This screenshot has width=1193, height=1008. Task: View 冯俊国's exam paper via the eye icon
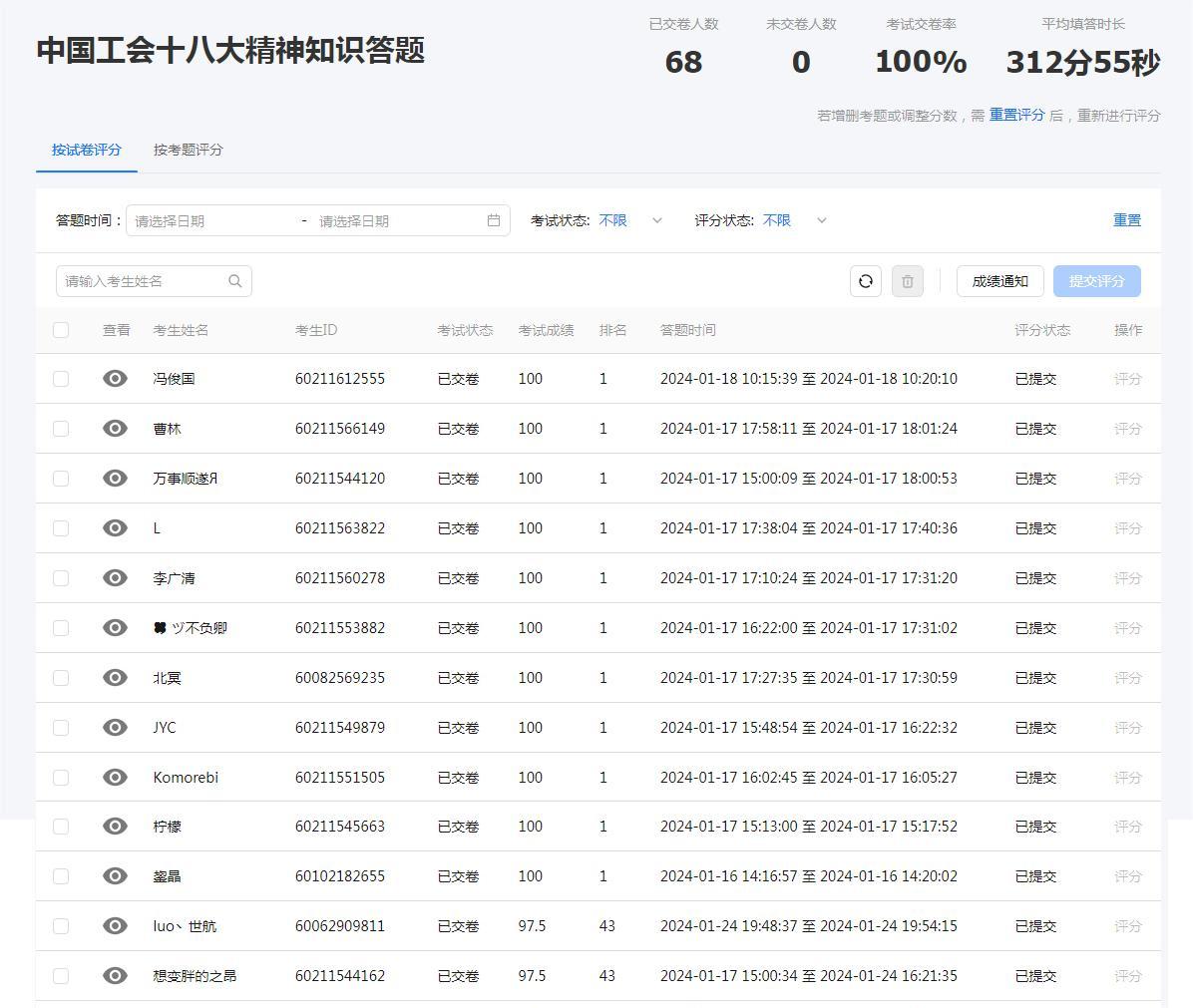114,378
